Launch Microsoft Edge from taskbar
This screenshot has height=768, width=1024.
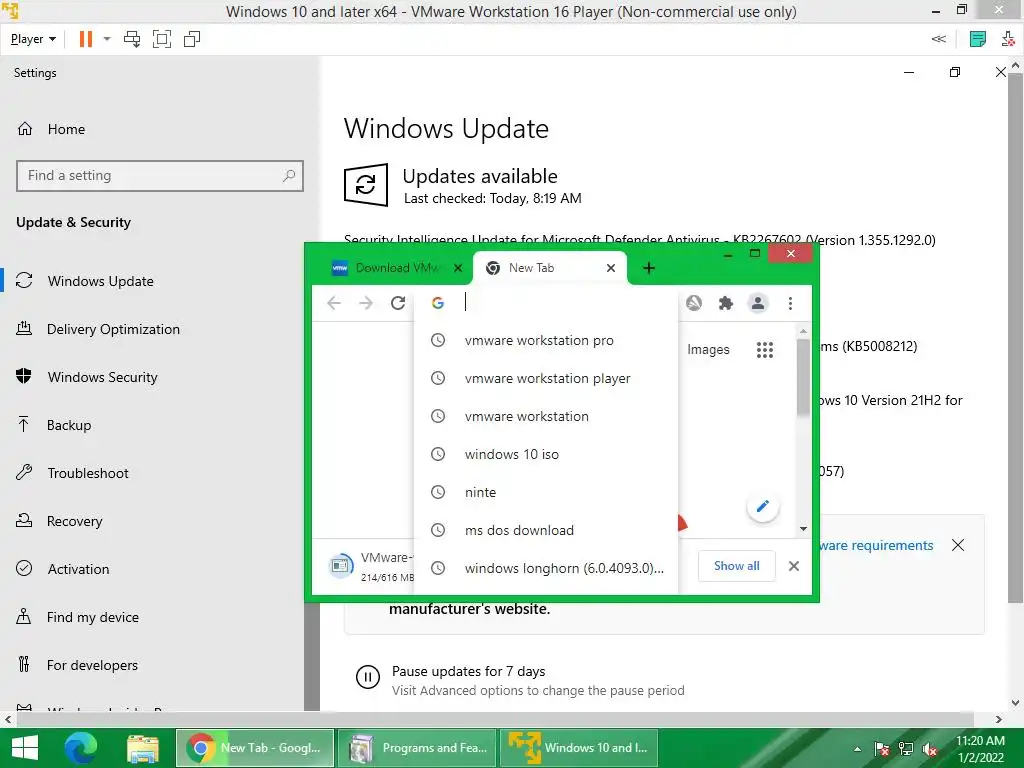(x=80, y=748)
